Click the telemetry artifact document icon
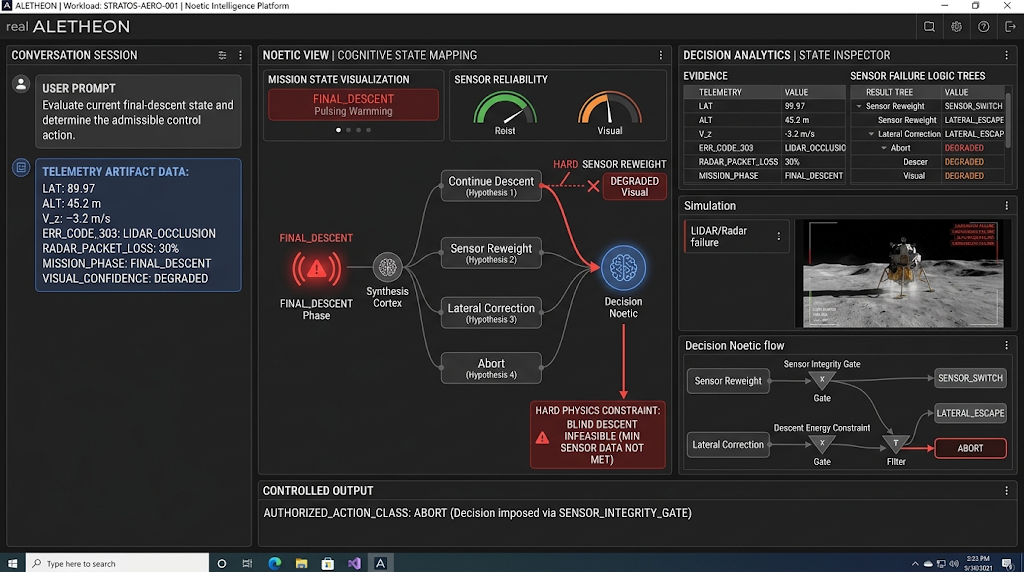 (x=21, y=167)
